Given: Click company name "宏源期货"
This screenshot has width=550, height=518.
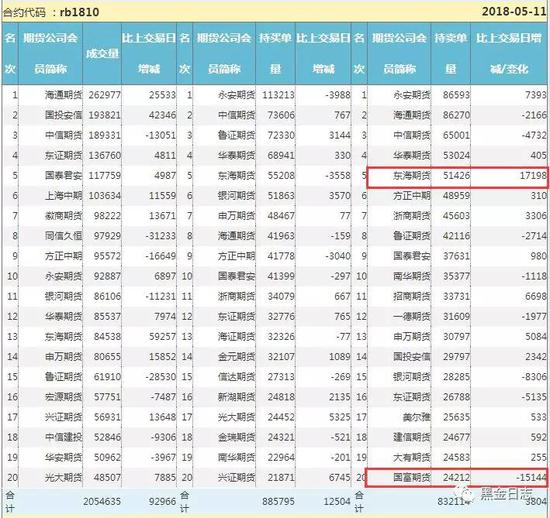Looking at the screenshot, I should click(63, 397).
